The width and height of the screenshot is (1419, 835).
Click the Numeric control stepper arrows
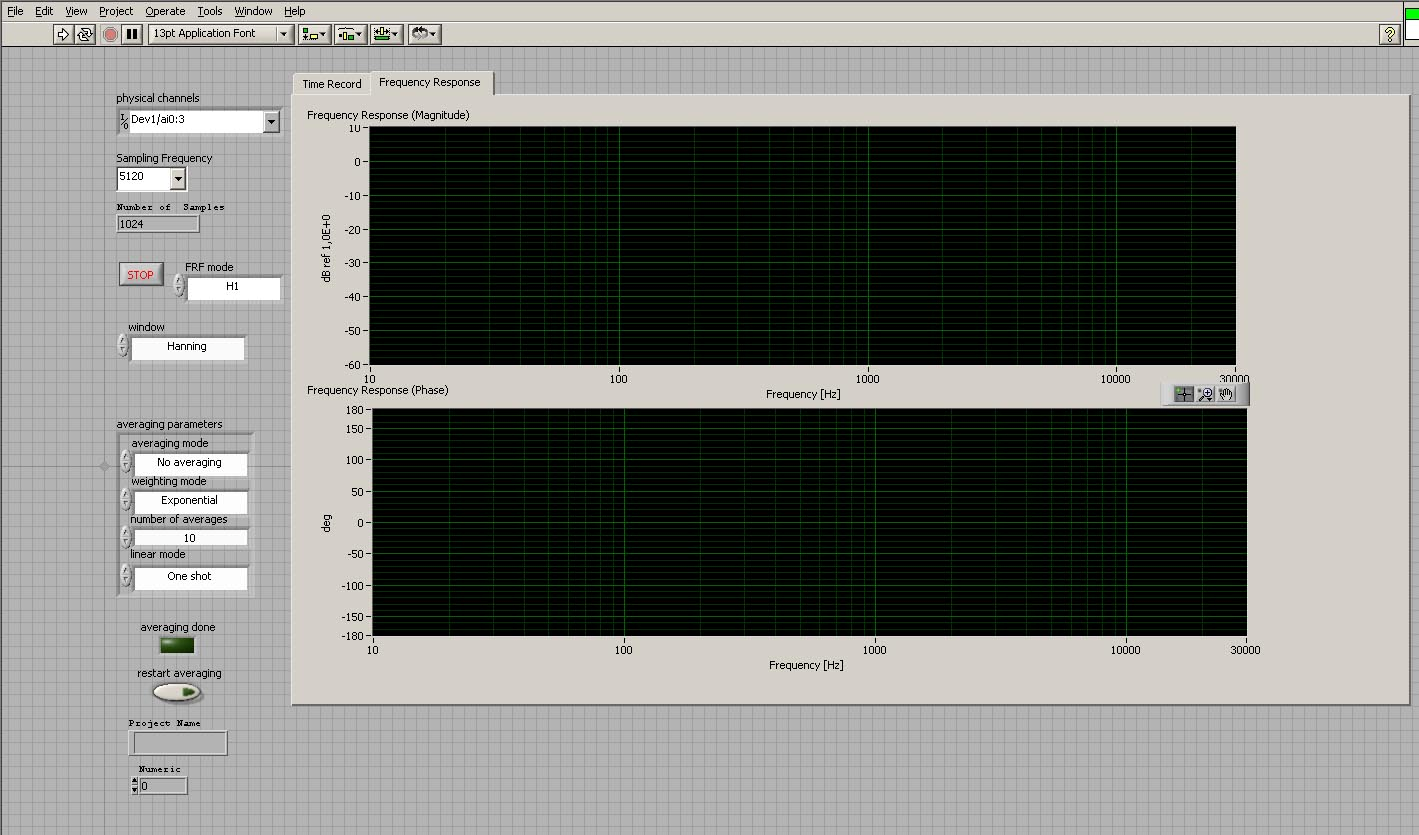[x=135, y=786]
